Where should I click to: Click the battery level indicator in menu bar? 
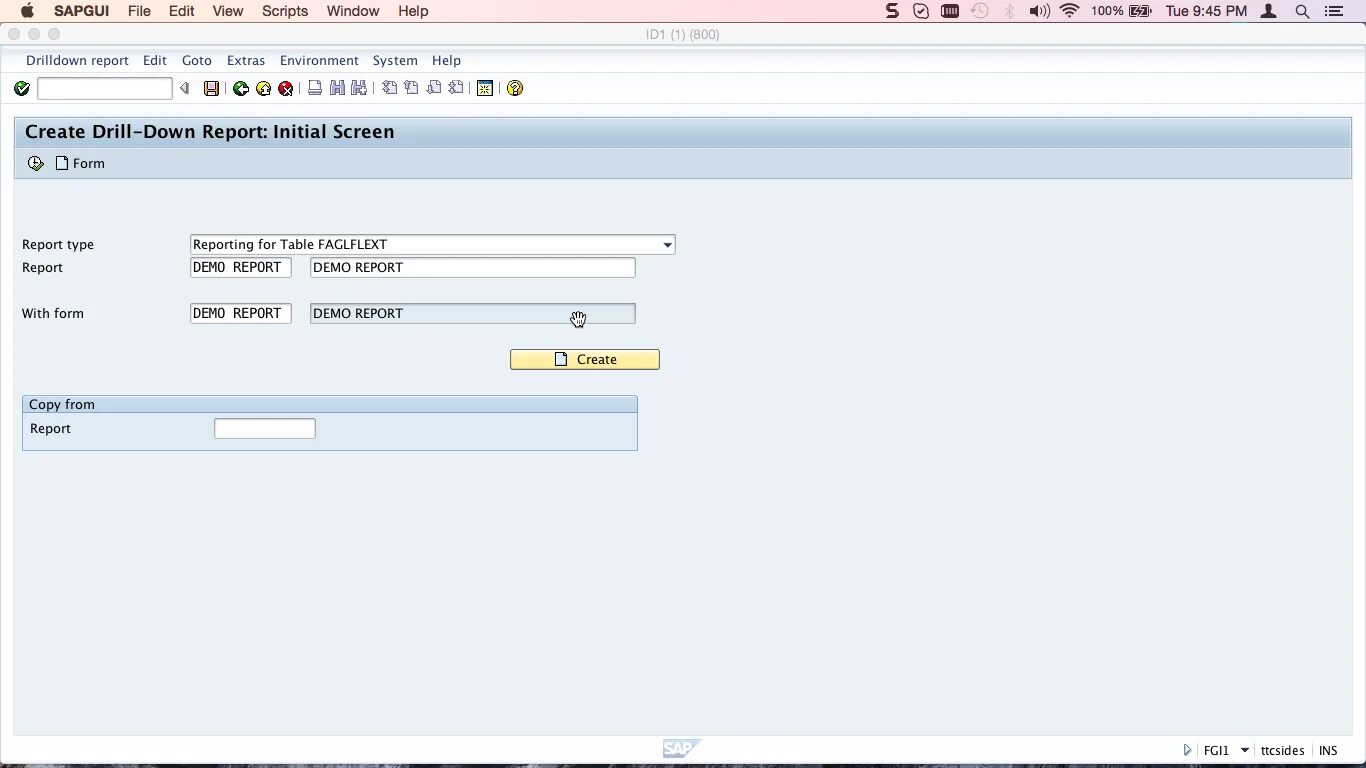pos(1138,11)
